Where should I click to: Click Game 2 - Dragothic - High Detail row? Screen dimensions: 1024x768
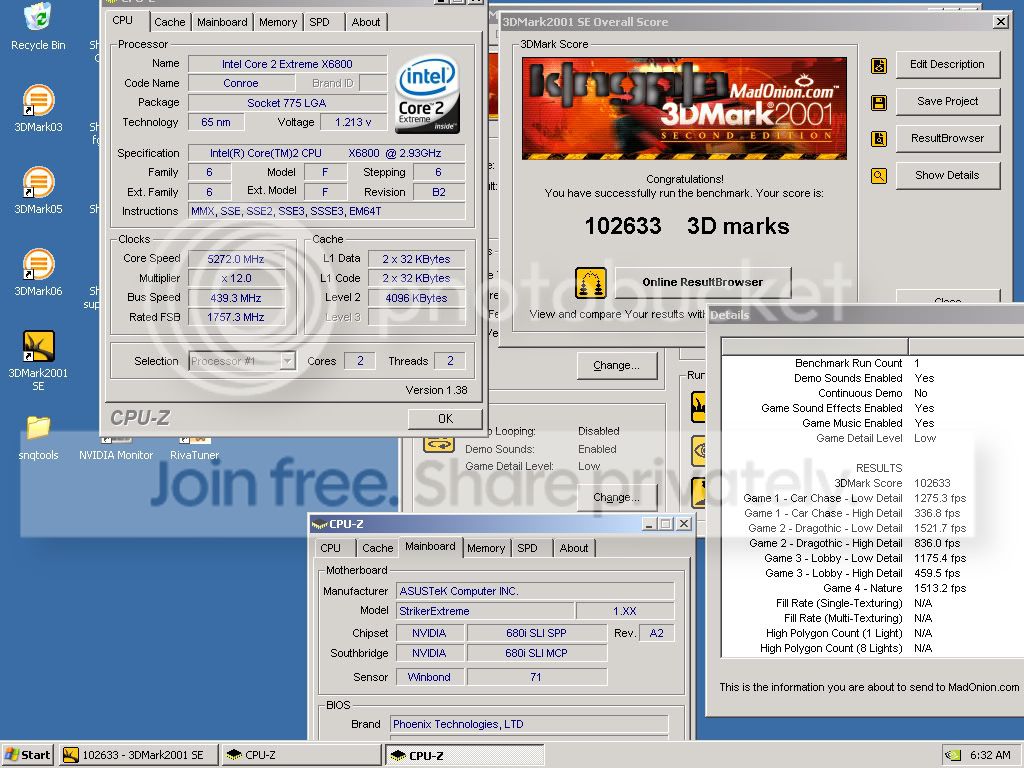click(x=872, y=543)
